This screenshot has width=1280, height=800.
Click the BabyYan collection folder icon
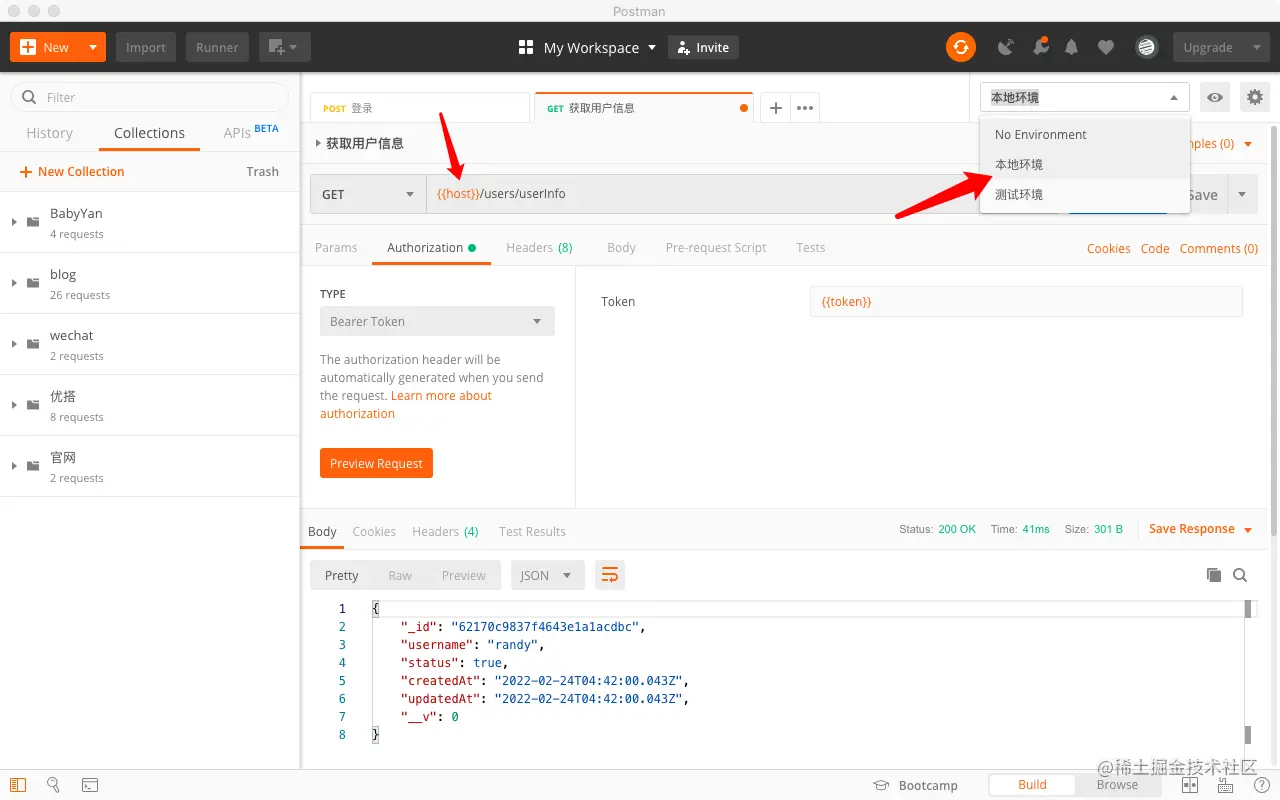point(33,222)
